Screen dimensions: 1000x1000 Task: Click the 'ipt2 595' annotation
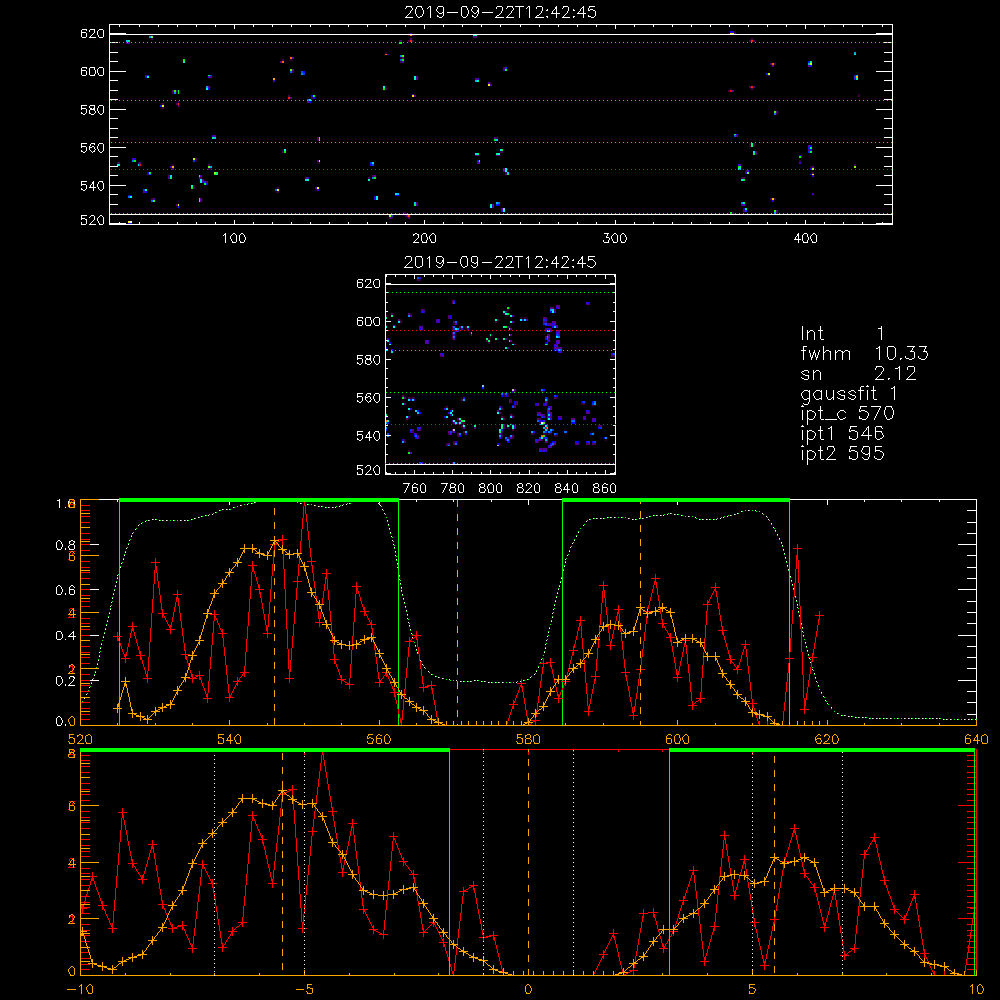pos(842,454)
